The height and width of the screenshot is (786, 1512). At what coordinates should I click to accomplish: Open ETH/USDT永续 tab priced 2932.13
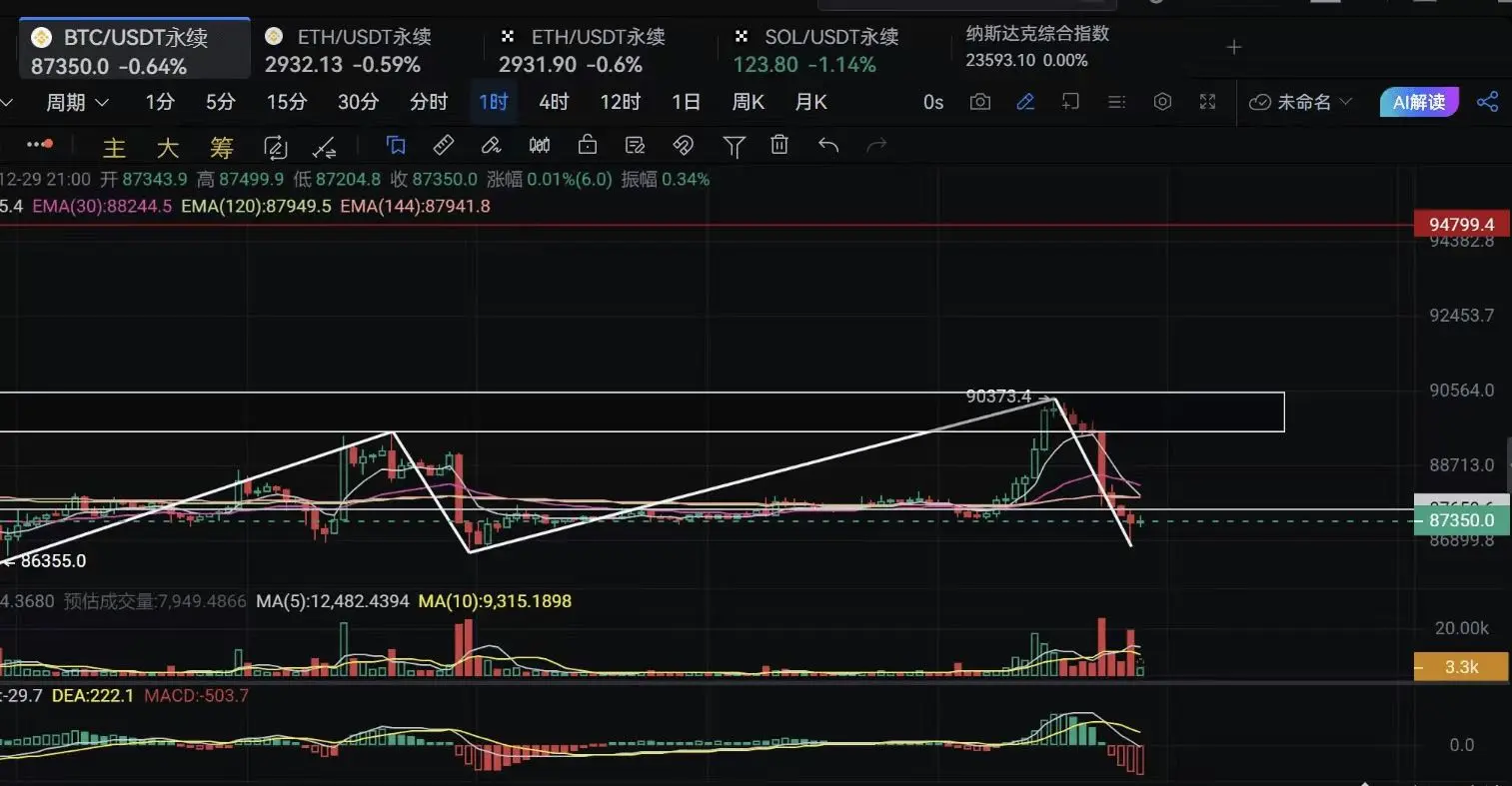(348, 51)
